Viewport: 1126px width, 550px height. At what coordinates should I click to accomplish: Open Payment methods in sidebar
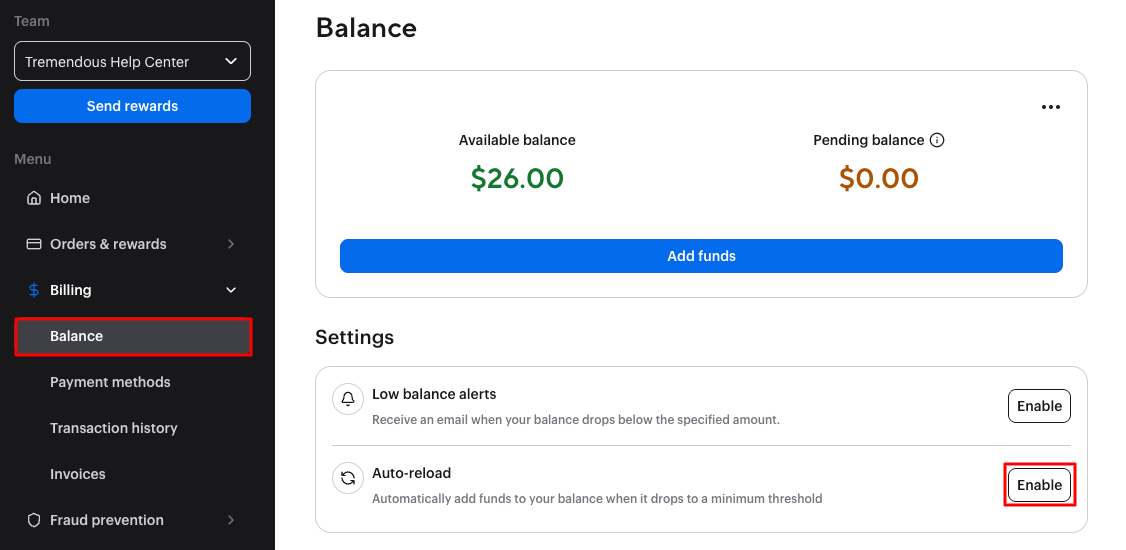pyautogui.click(x=110, y=382)
